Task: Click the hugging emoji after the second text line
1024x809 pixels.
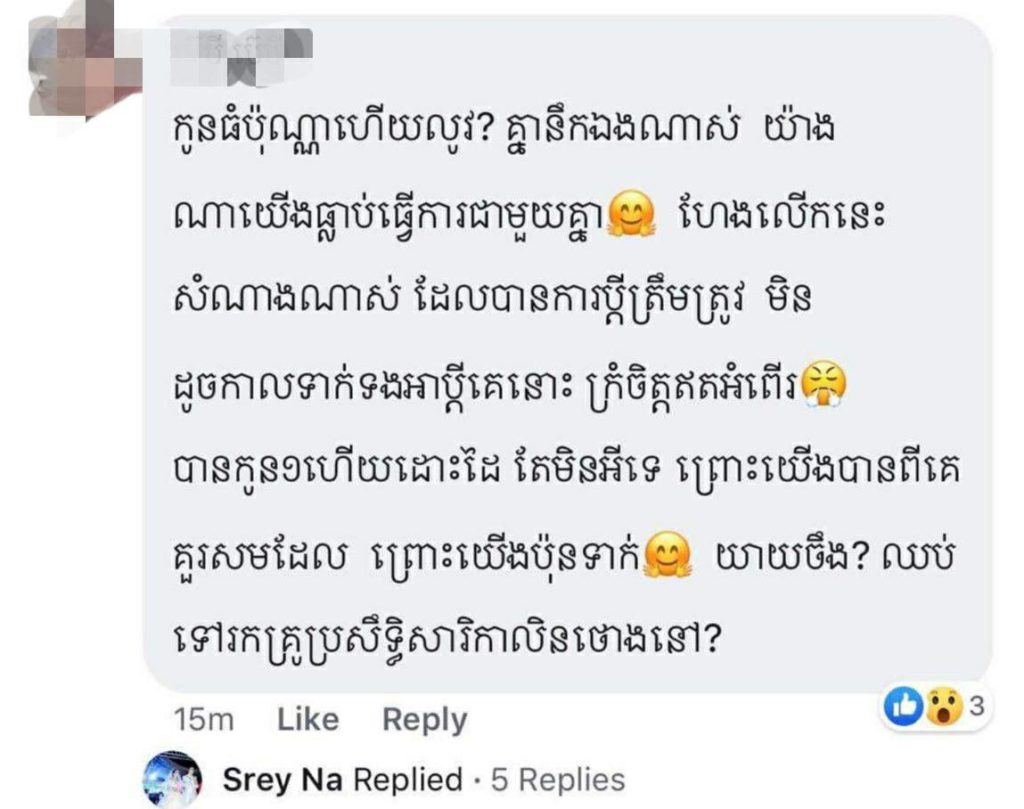Action: 631,215
